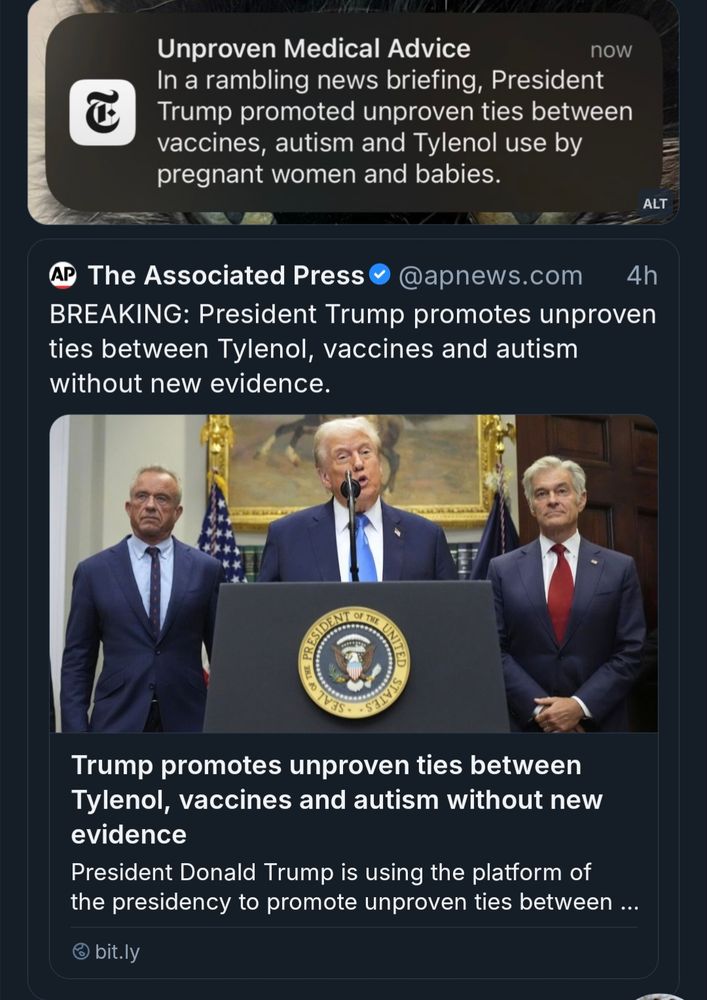This screenshot has width=707, height=1000.
Task: Open the ALT text description badge
Action: pyautogui.click(x=656, y=204)
